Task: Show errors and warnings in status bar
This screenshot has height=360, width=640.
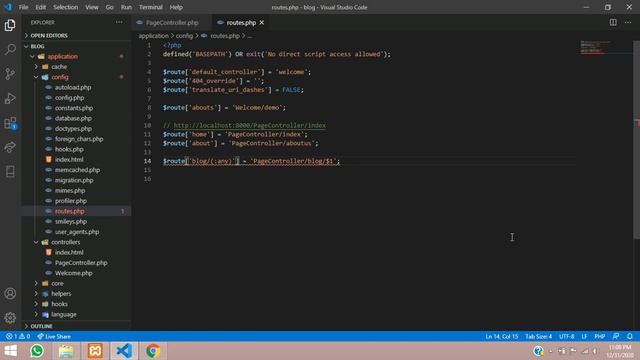Action: (x=18, y=336)
